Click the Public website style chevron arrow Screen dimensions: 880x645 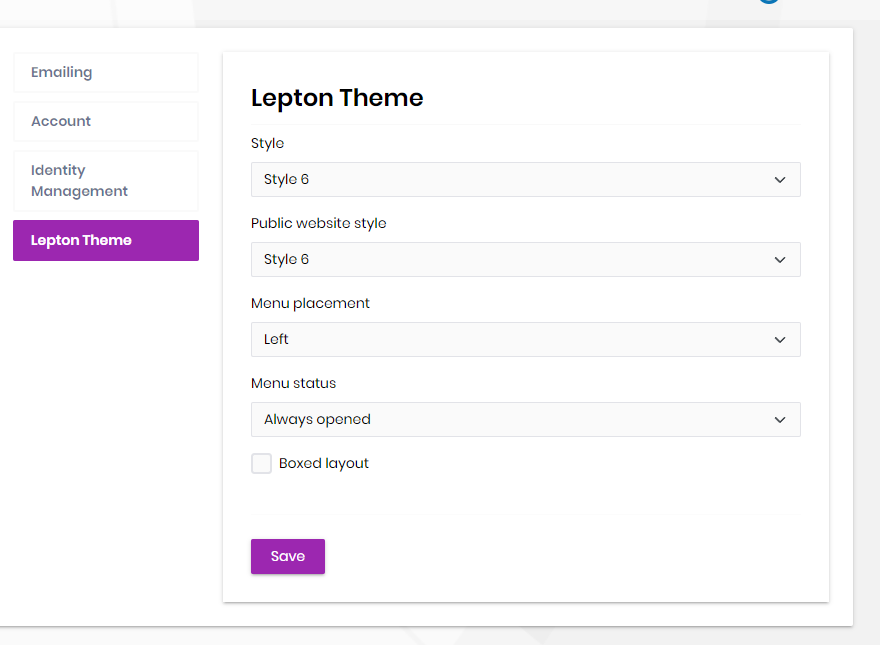(x=780, y=260)
